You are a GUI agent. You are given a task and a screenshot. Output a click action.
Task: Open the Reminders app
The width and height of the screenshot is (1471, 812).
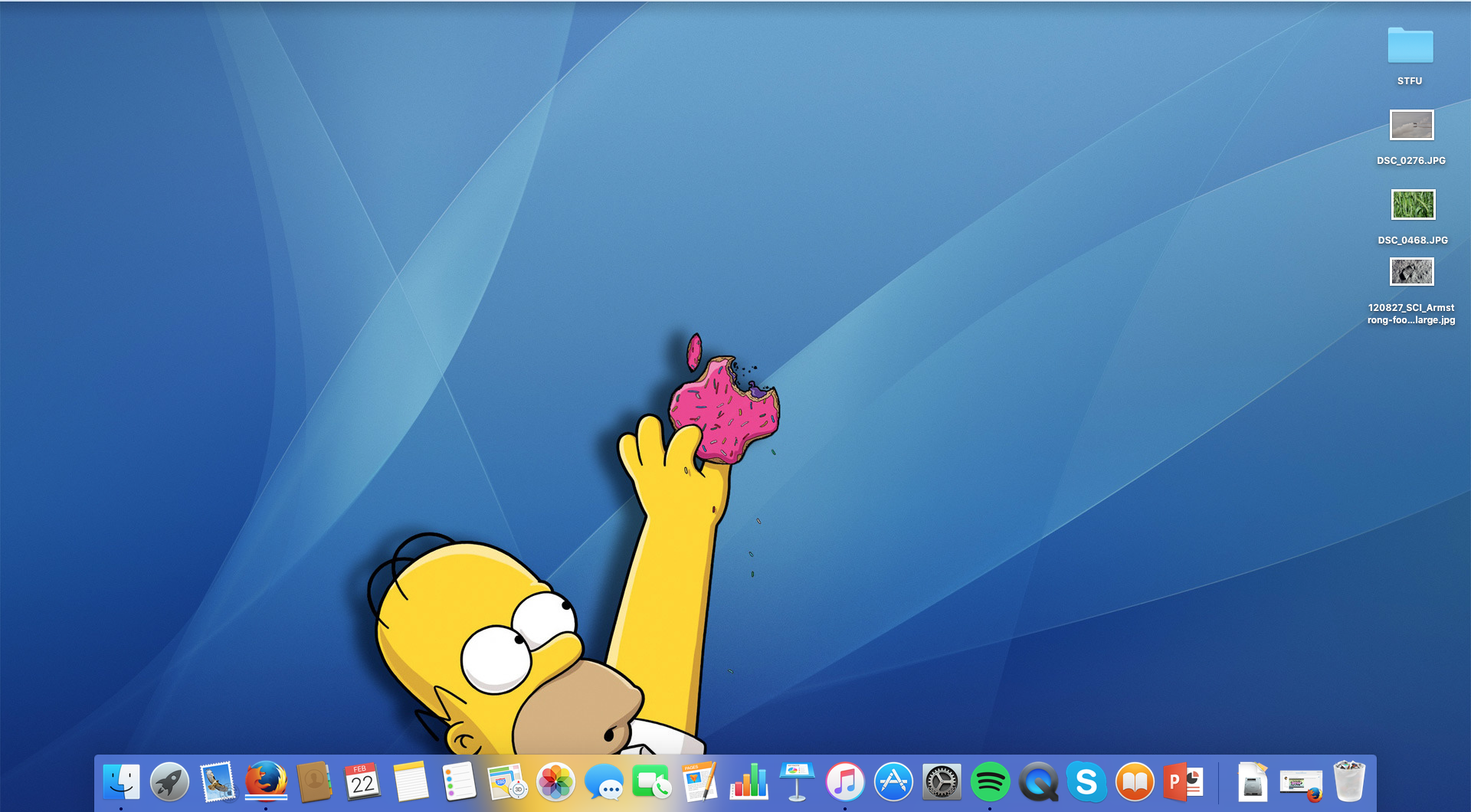(x=459, y=782)
